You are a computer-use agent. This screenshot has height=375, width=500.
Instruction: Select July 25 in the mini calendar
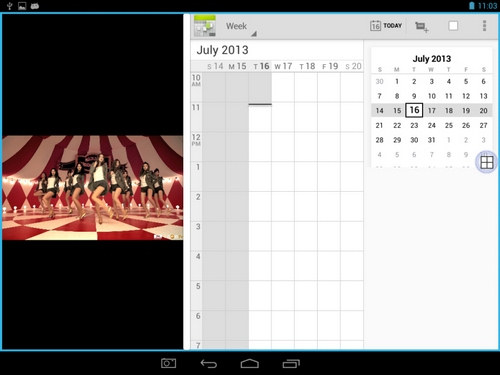pyautogui.click(x=449, y=125)
